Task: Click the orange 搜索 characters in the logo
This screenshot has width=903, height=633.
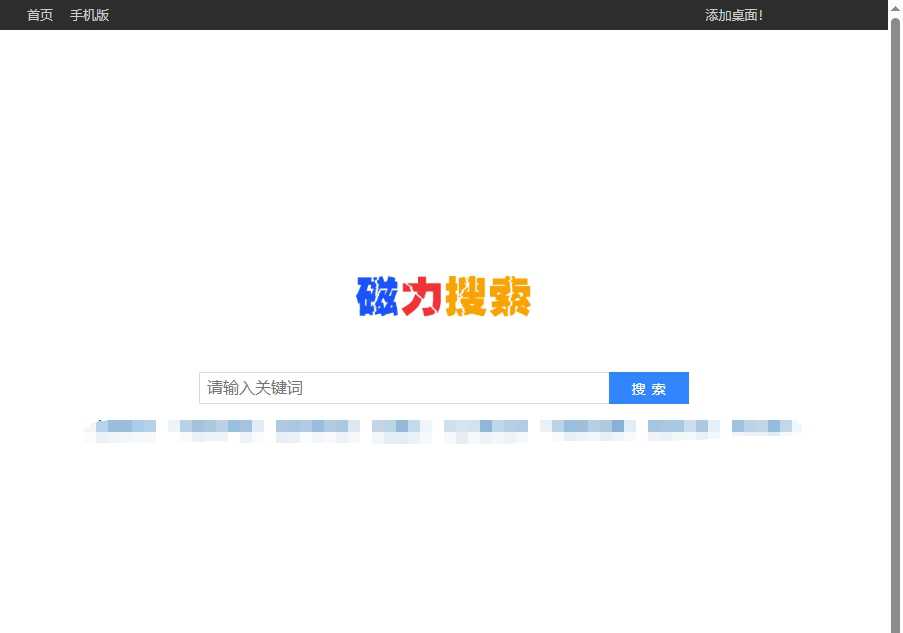Action: click(490, 296)
